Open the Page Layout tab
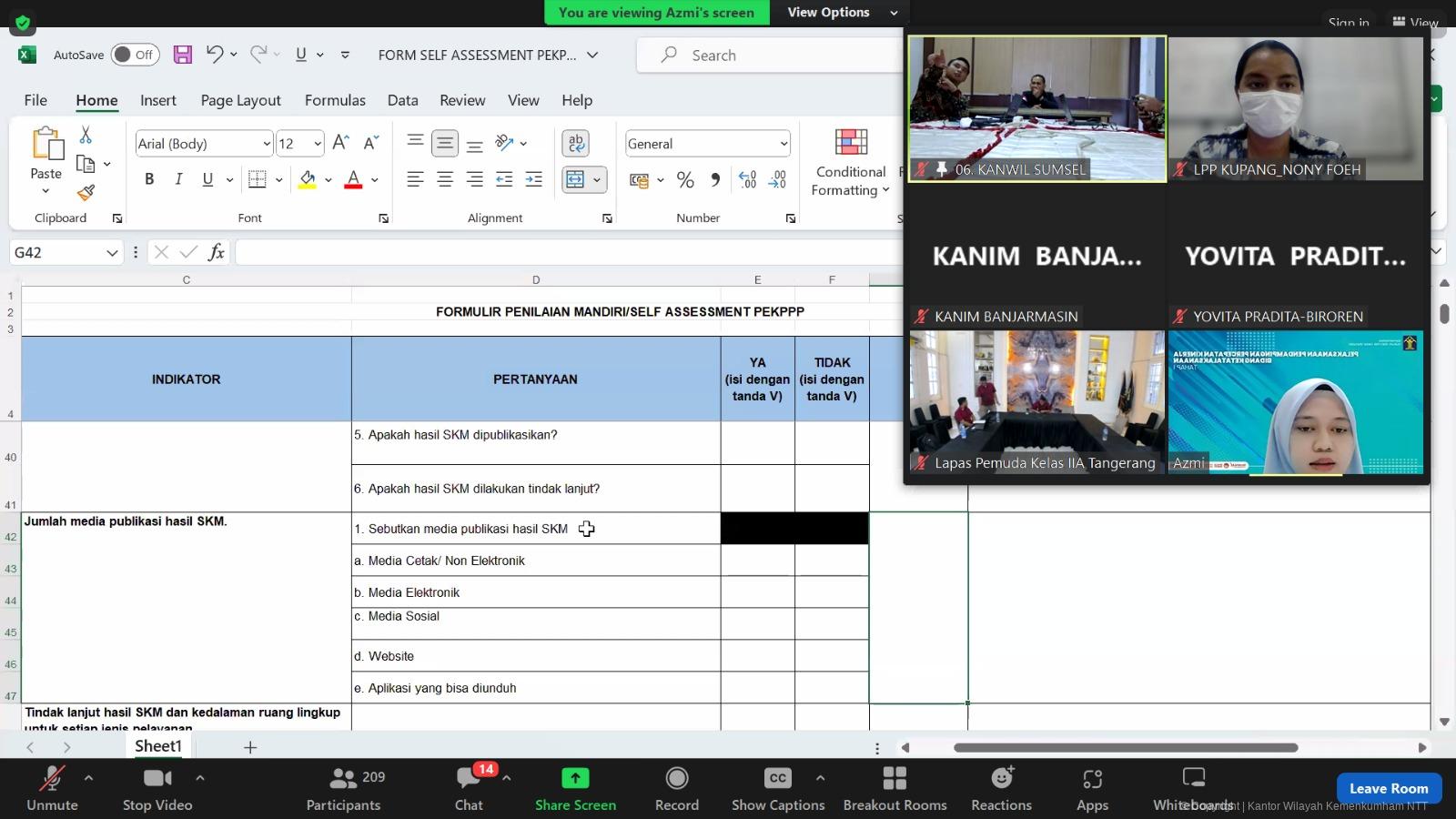1456x819 pixels. click(x=240, y=100)
